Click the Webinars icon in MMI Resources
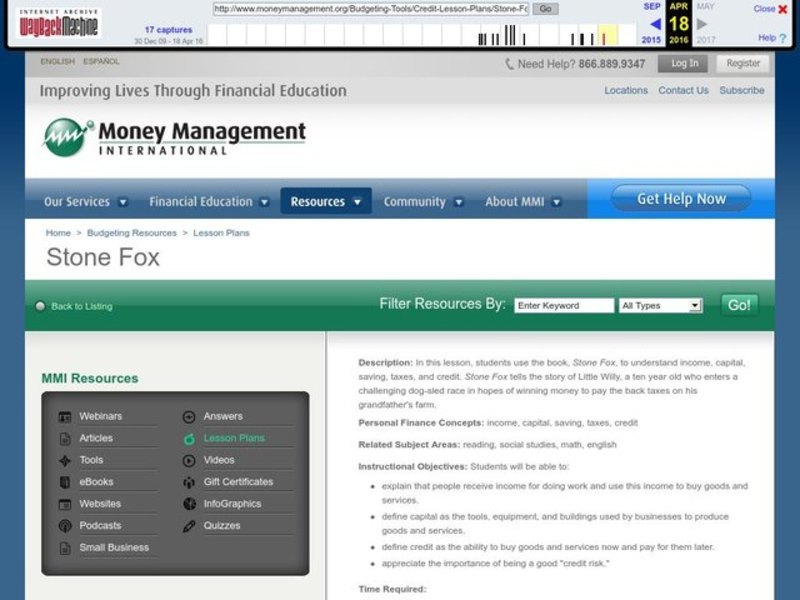The height and width of the screenshot is (600, 800). tap(65, 417)
